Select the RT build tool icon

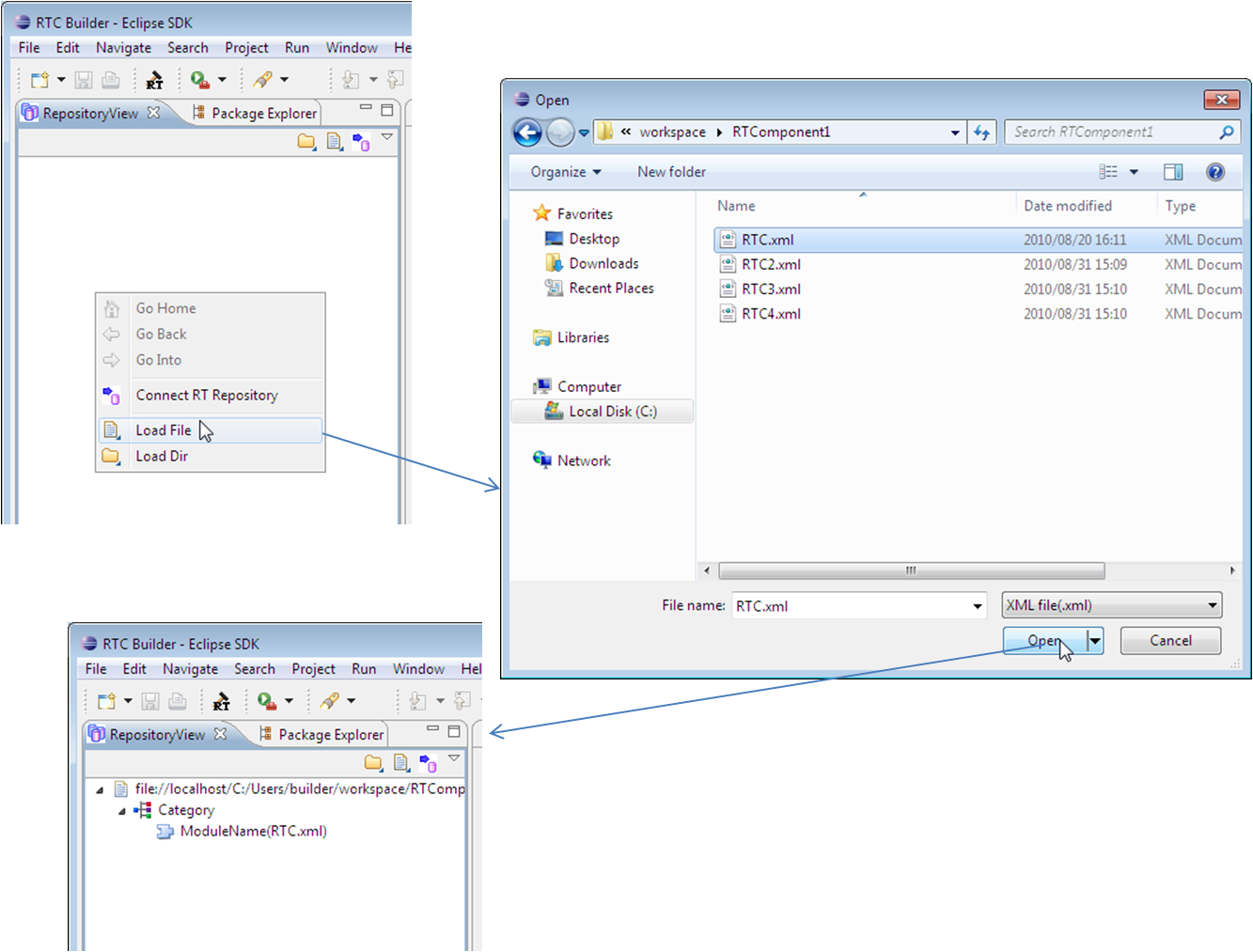point(154,79)
